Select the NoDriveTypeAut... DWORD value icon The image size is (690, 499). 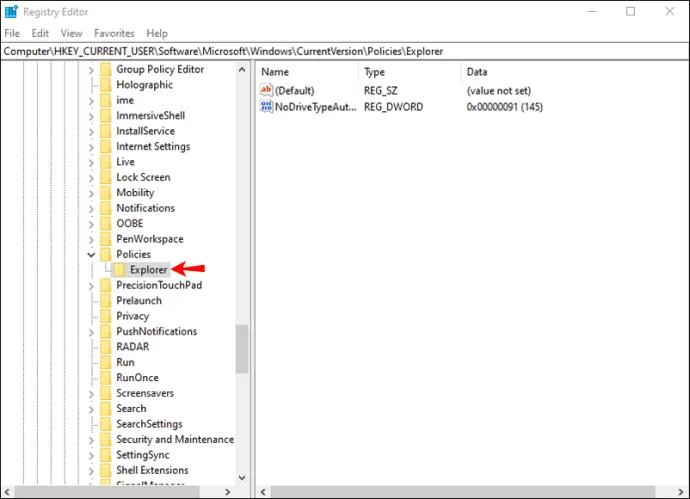click(266, 106)
